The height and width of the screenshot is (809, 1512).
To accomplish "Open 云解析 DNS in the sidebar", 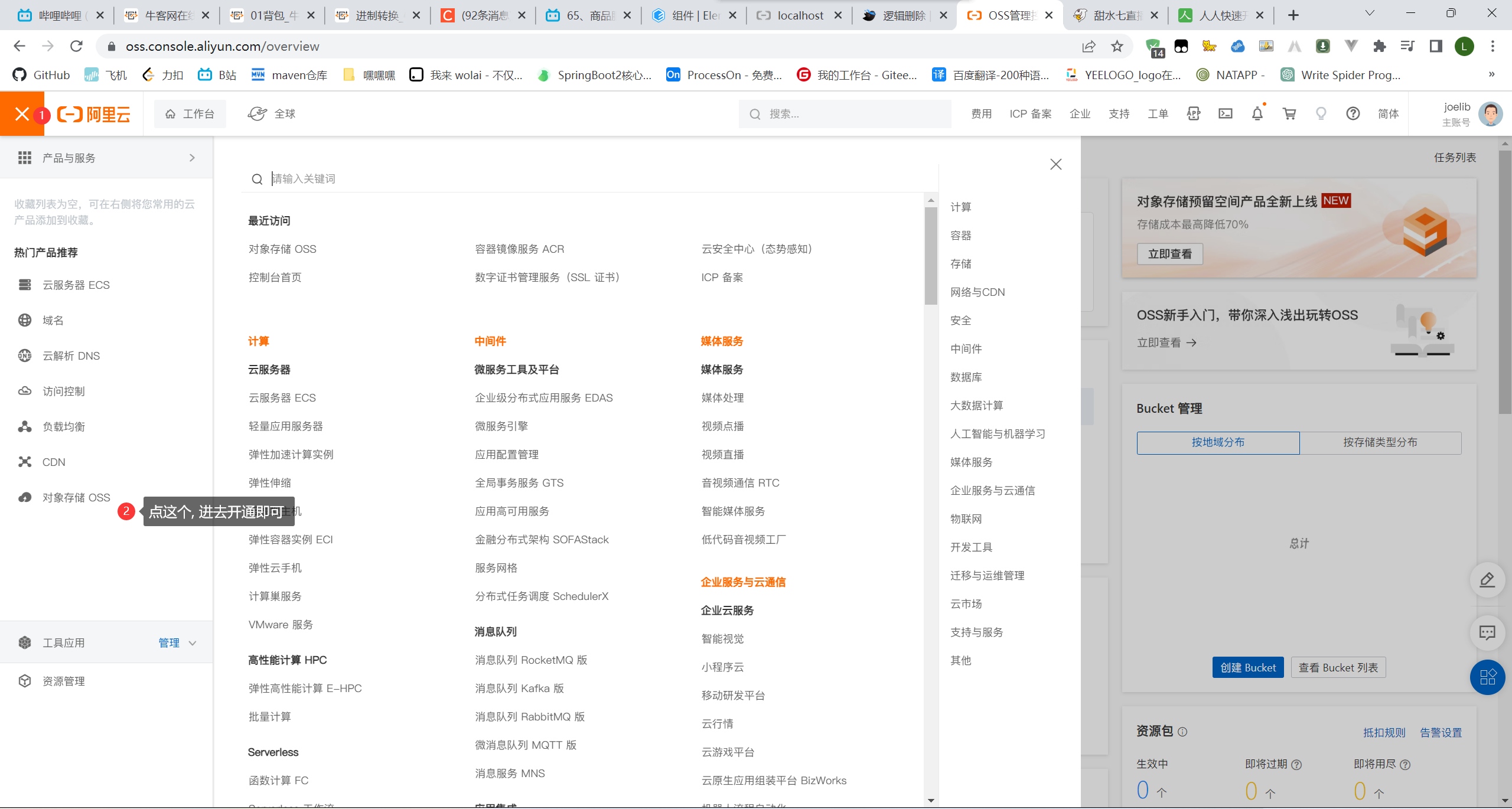I will pyautogui.click(x=71, y=355).
